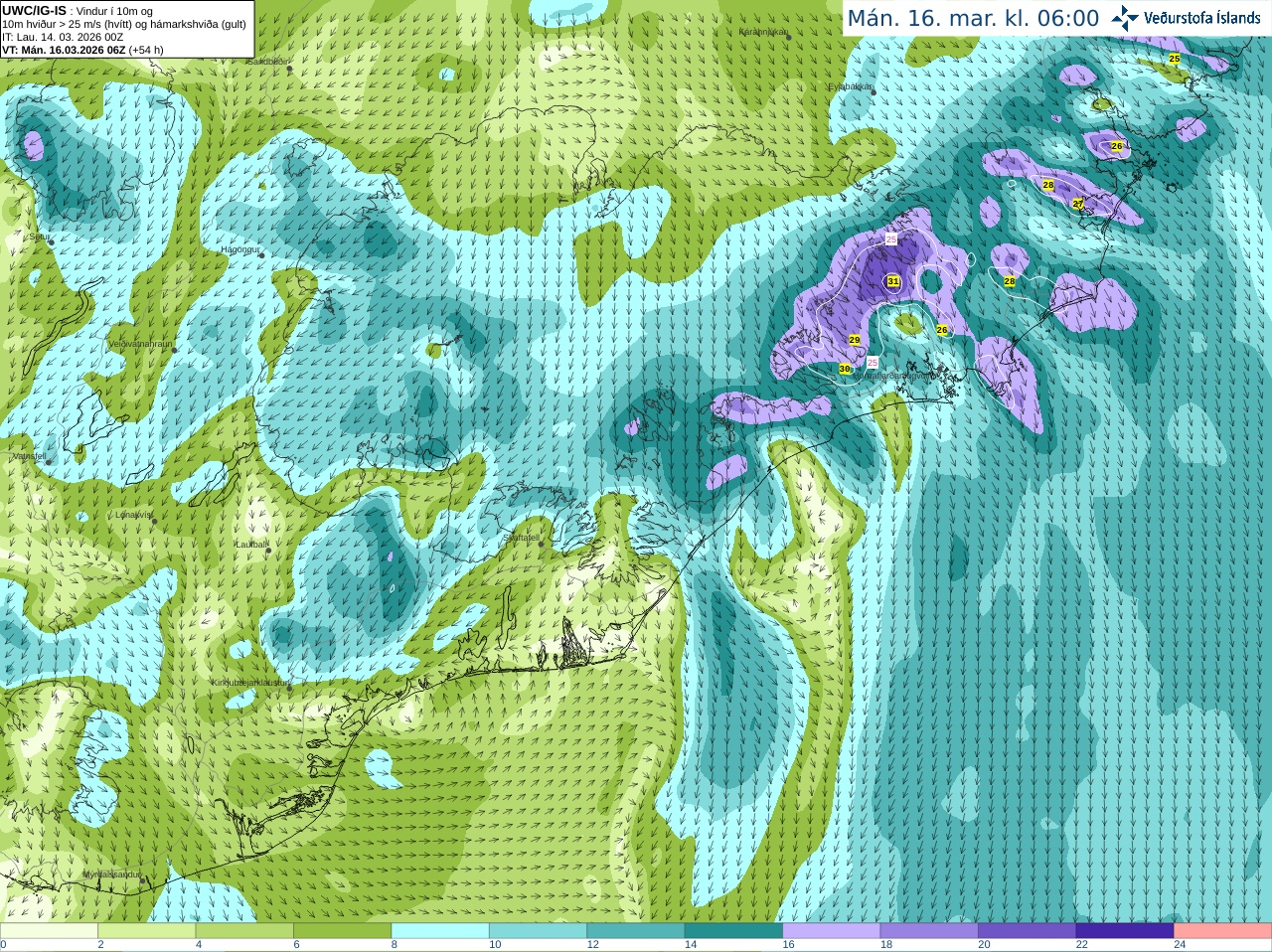Click the 10m hviður > 25 m/s description line
The width and height of the screenshot is (1272, 952).
tap(124, 24)
